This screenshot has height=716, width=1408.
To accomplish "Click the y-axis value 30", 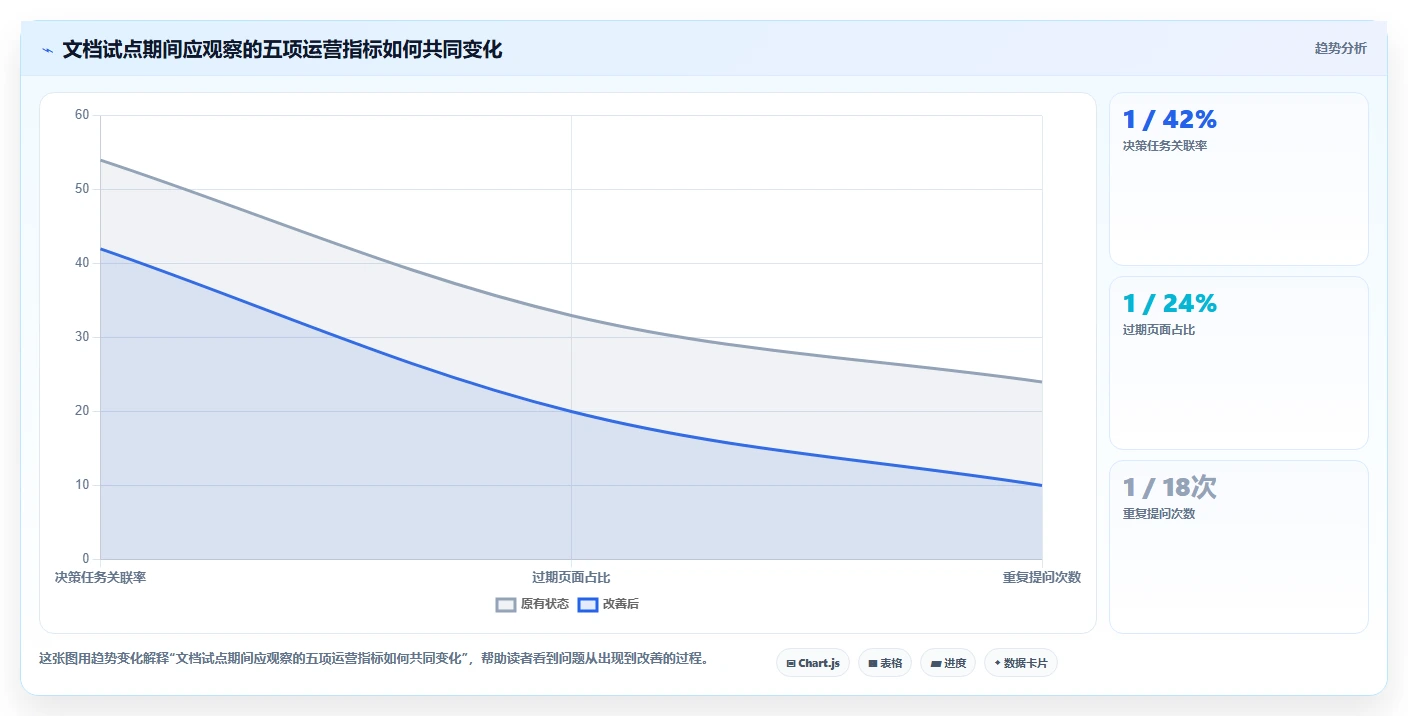I will coord(82,337).
